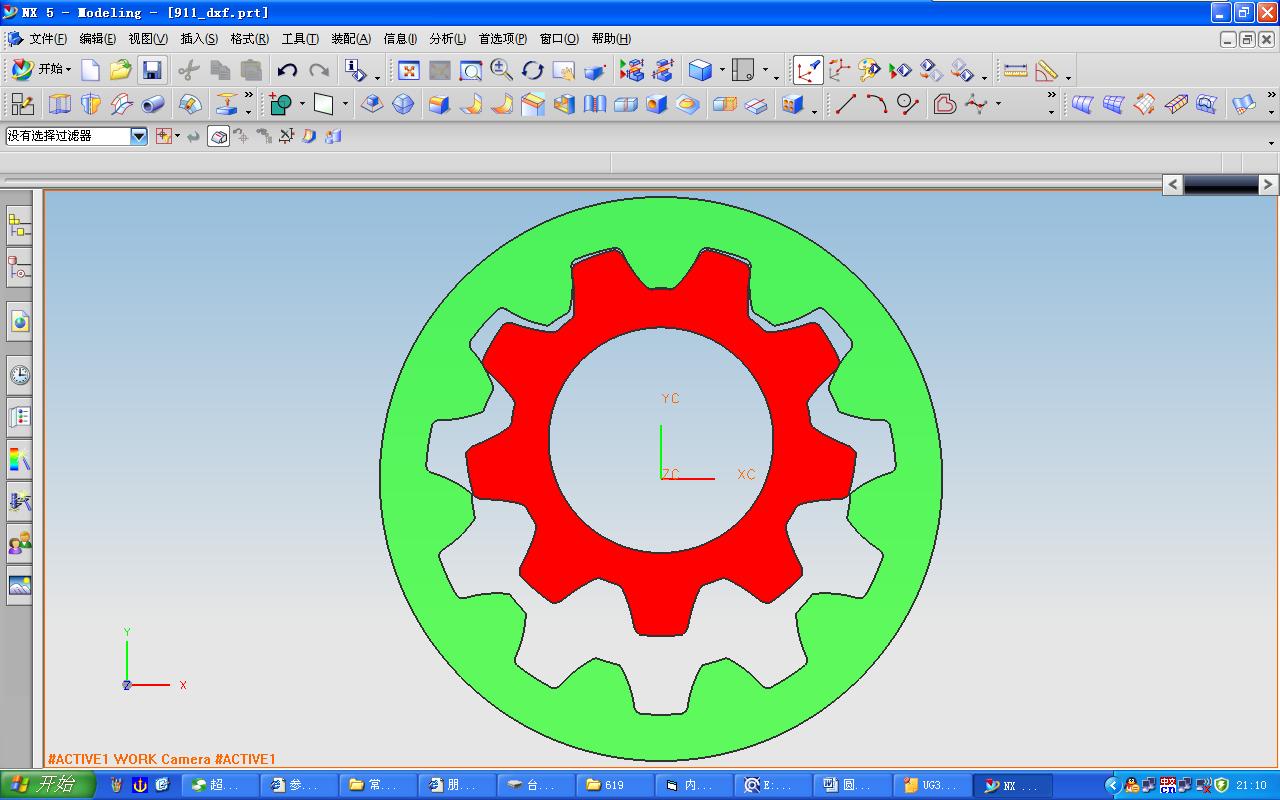Undo the last action
The height and width of the screenshot is (800, 1280).
288,70
